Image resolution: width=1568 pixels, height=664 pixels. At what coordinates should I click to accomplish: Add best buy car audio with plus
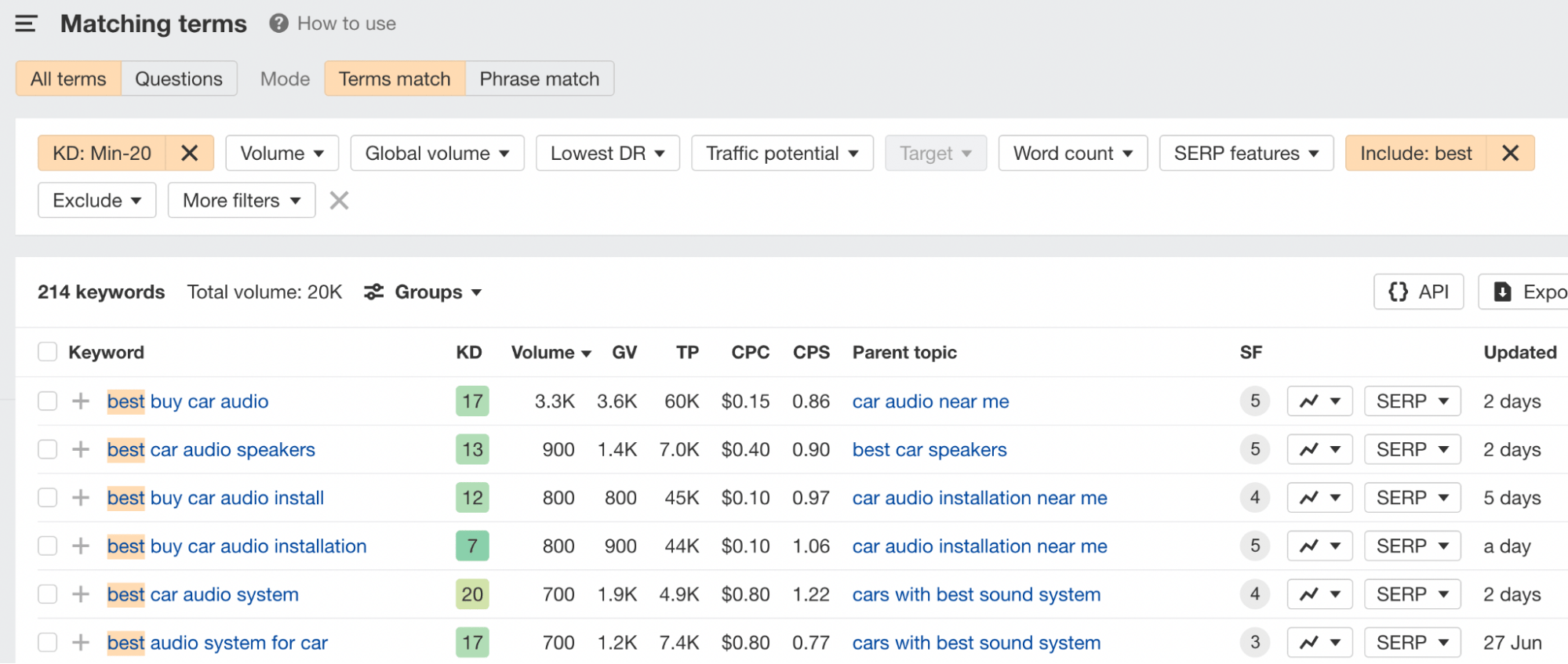[81, 401]
